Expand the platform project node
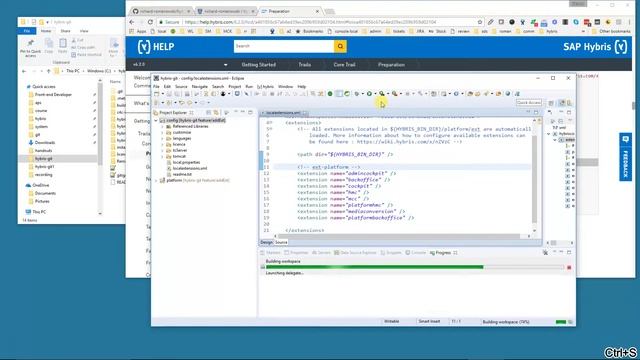 [156, 180]
